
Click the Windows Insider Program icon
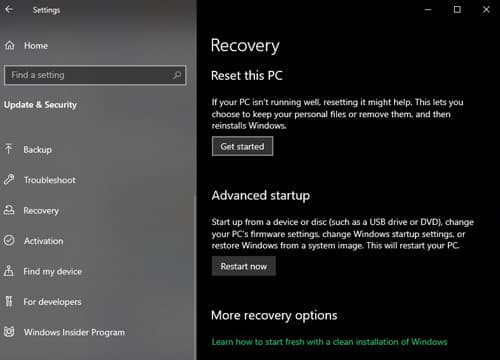tap(9, 332)
